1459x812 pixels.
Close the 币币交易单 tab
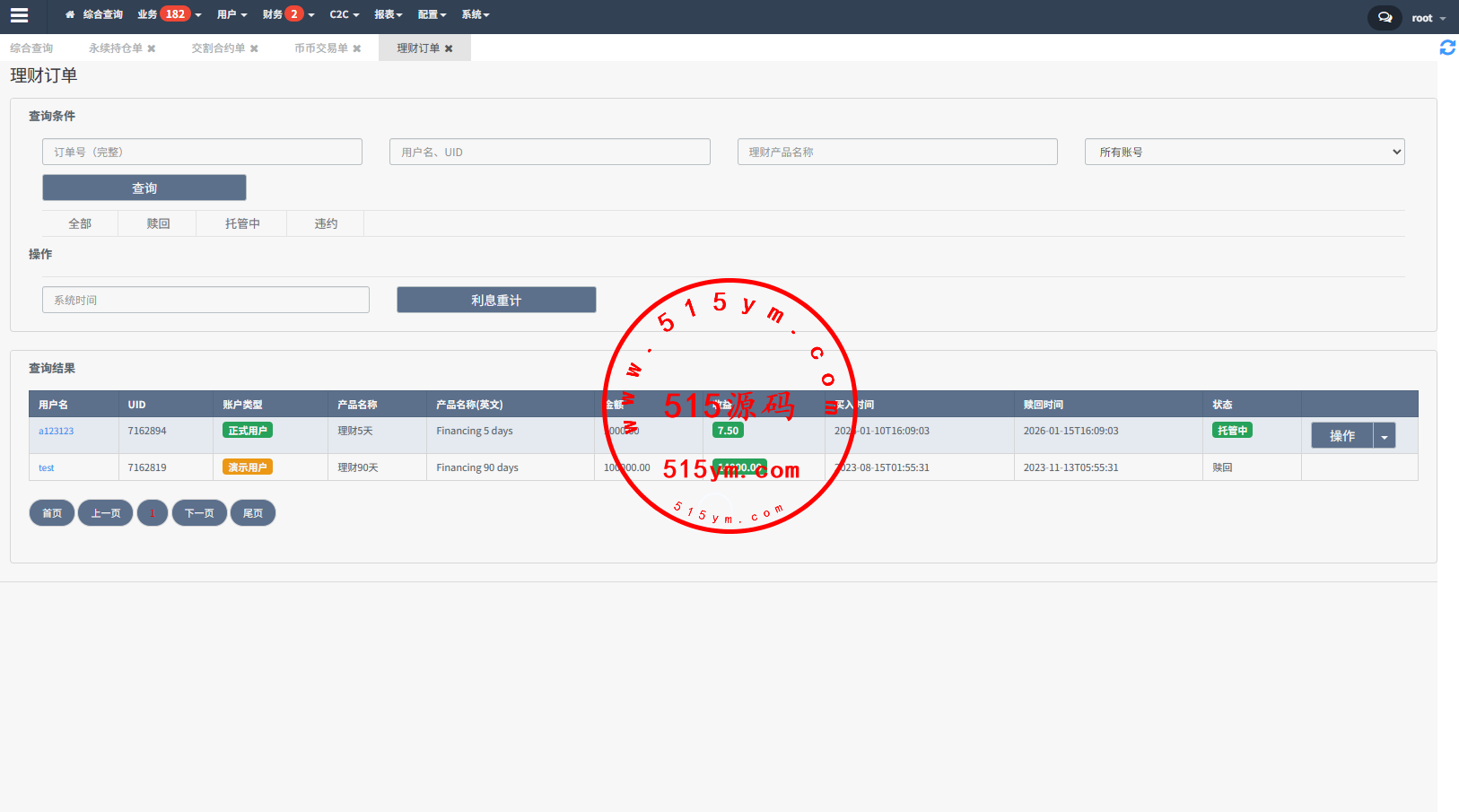tap(357, 48)
